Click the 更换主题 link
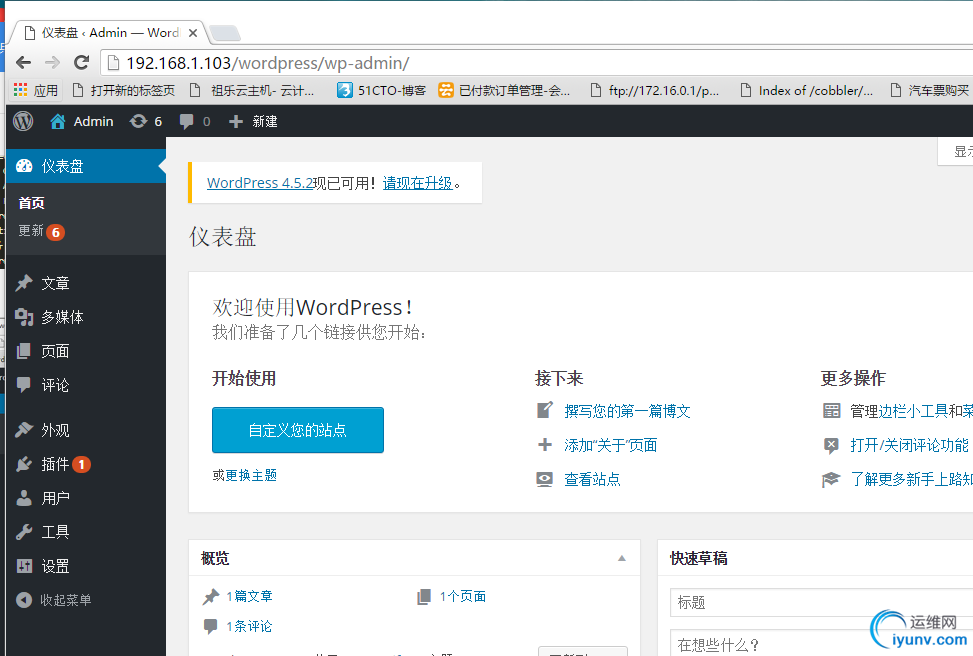This screenshot has height=656, width=973. tap(251, 475)
